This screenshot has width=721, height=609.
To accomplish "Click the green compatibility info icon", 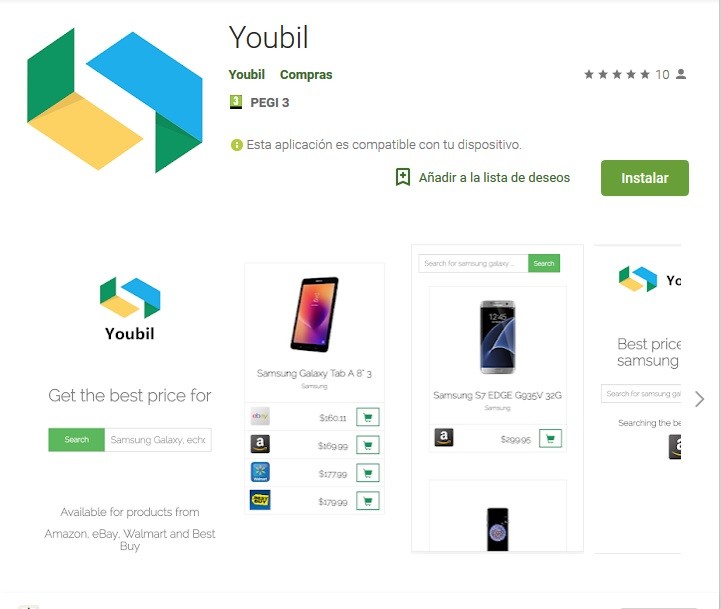I will point(236,145).
